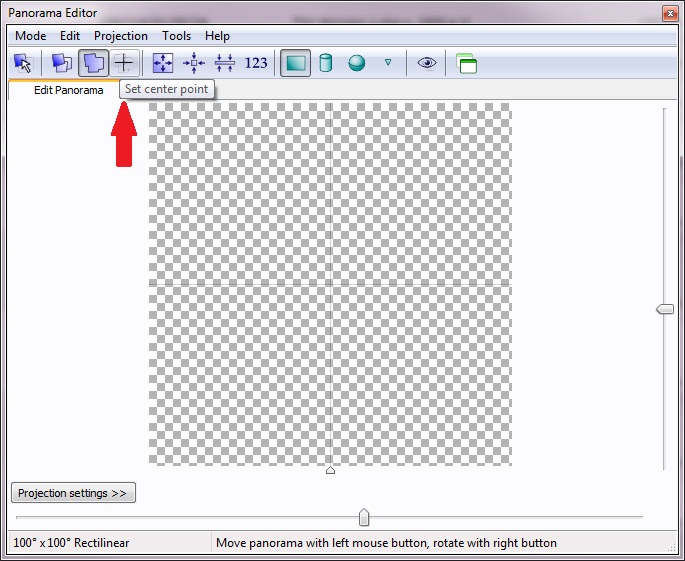Open the projection type dropdown arrow
Image resolution: width=685 pixels, height=561 pixels.
pyautogui.click(x=388, y=63)
